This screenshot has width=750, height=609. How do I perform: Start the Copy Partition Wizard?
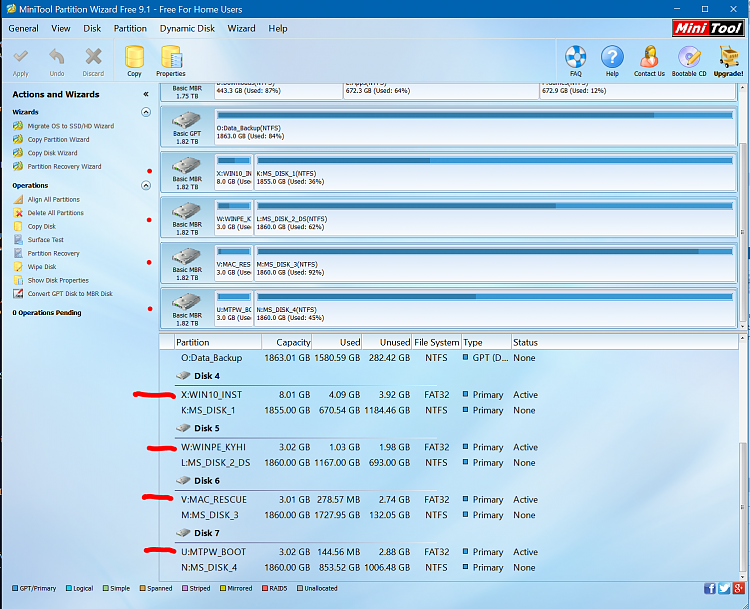(x=58, y=140)
